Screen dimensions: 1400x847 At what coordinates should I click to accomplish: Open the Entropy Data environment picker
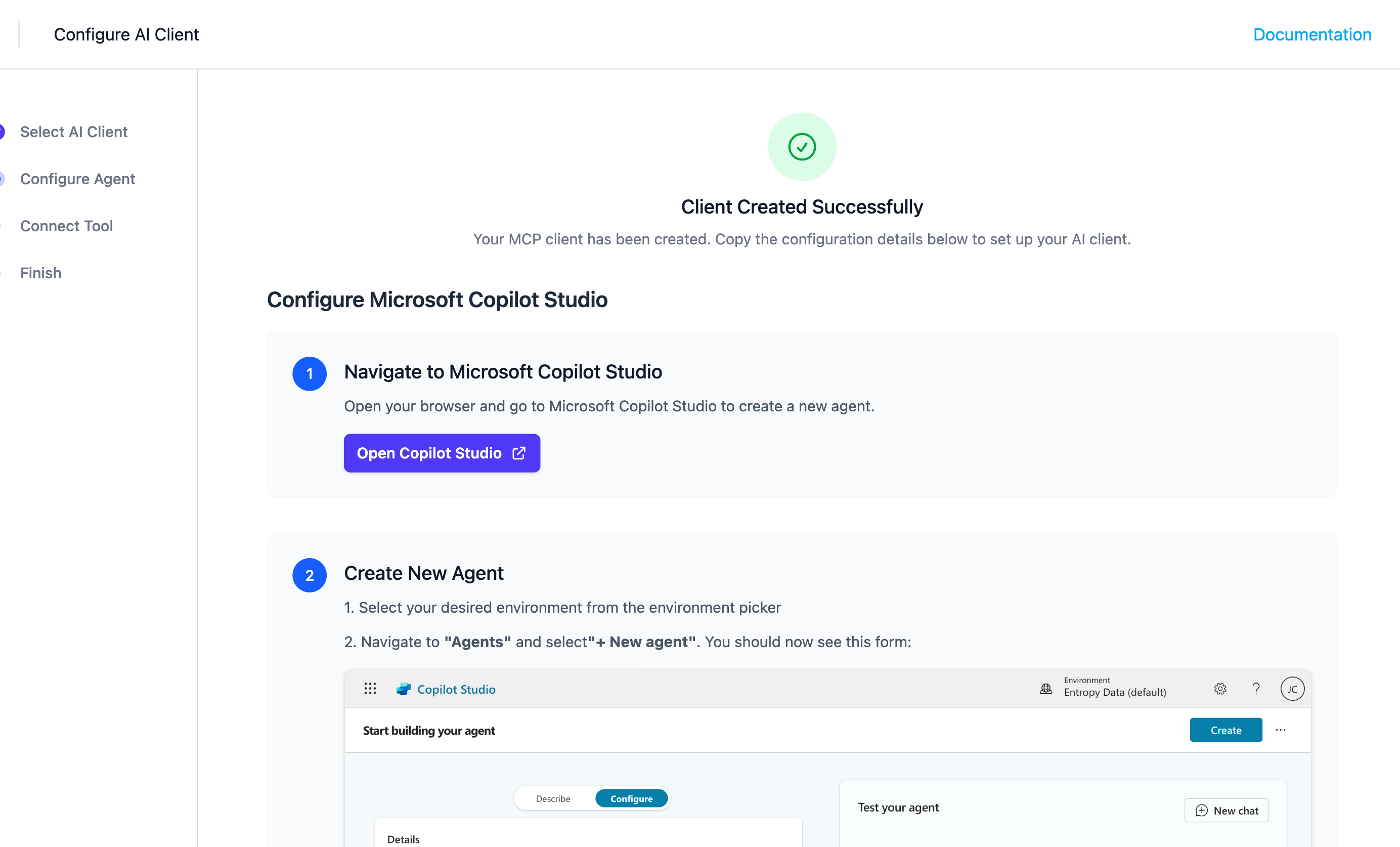(x=1115, y=692)
